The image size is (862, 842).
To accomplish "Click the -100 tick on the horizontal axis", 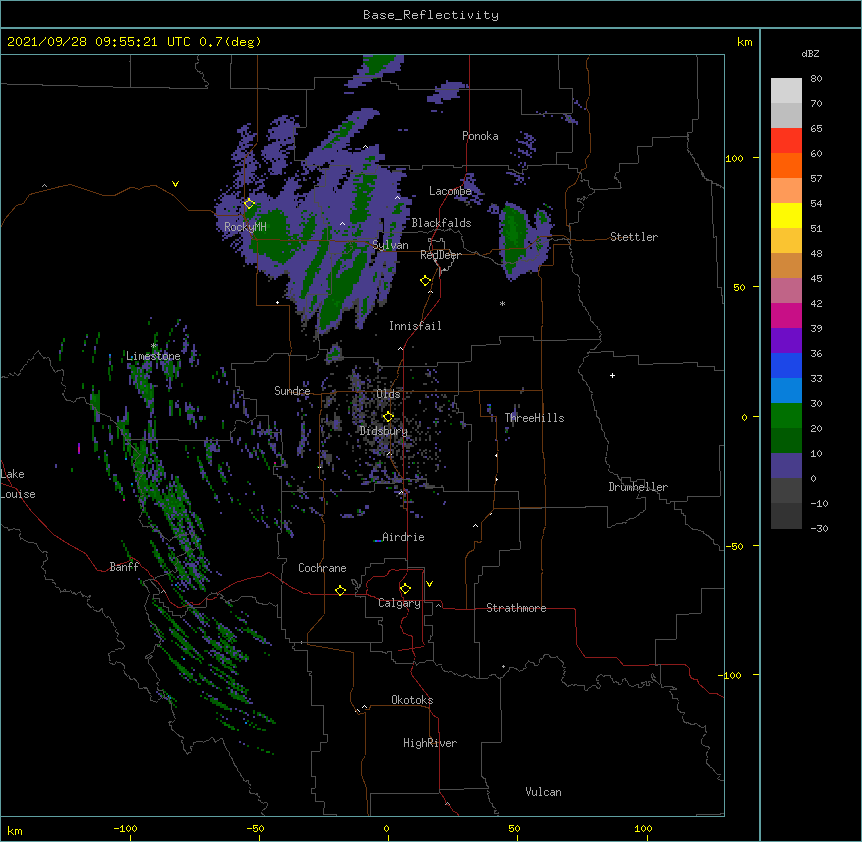I will (125, 829).
